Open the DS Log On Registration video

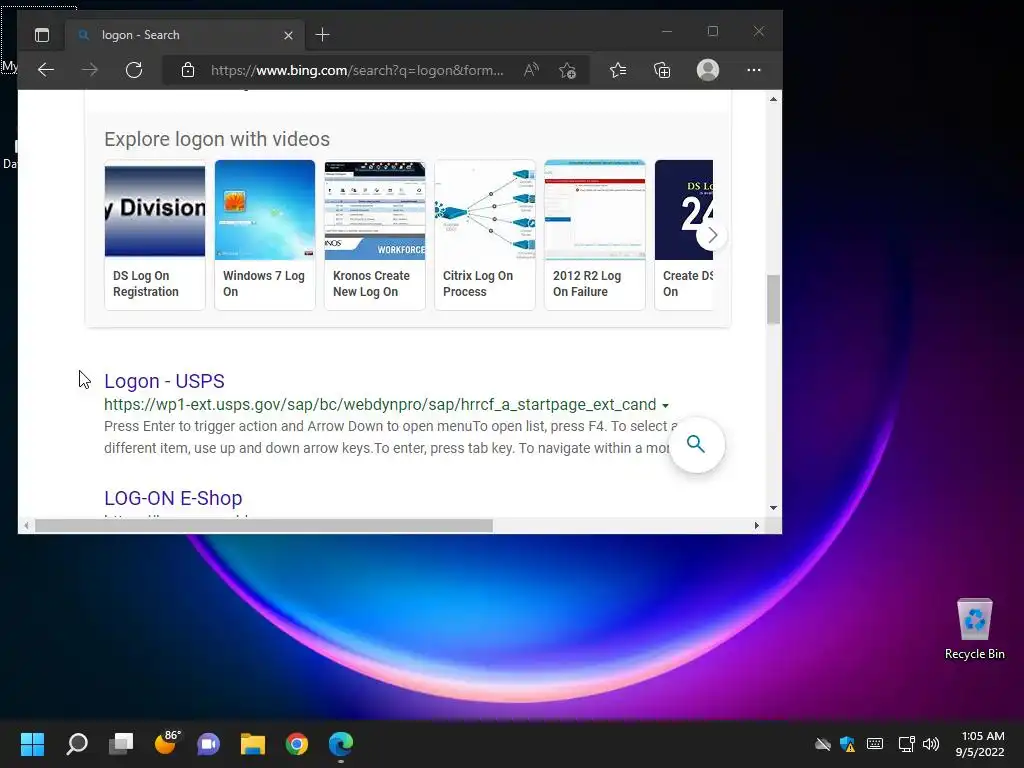tap(155, 235)
